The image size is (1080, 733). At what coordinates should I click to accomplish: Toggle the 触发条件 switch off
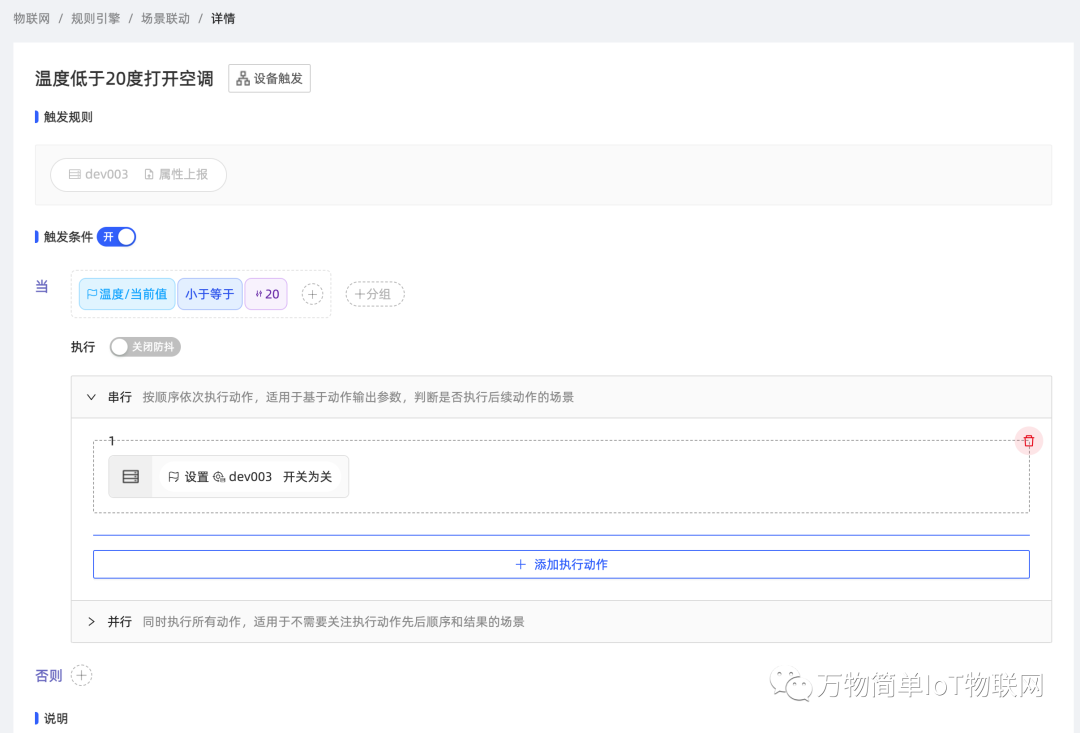click(116, 237)
